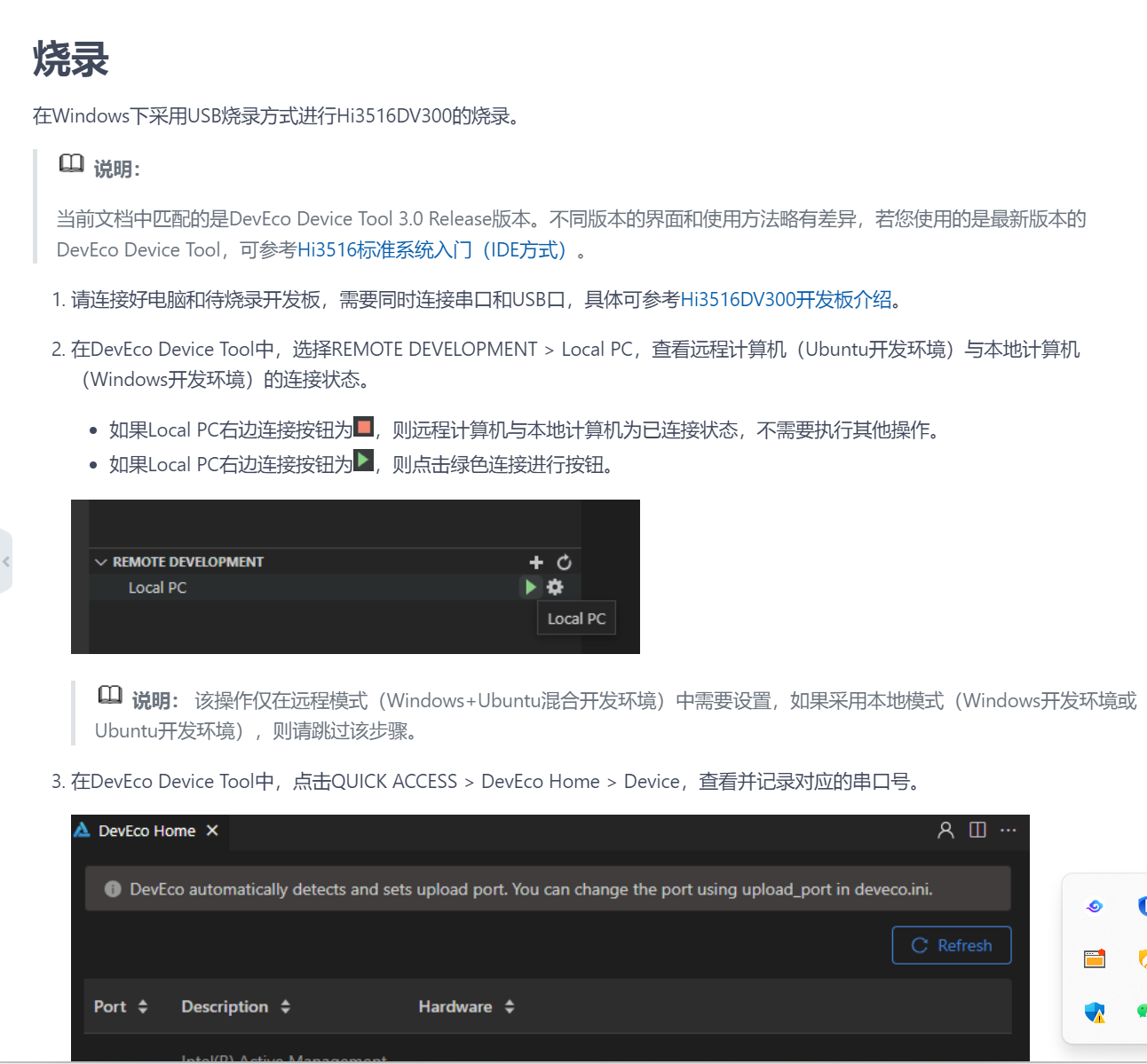Viewport: 1147px width, 1064px height.
Task: Click the upload port detection message text
Action: pyautogui.click(x=531, y=889)
